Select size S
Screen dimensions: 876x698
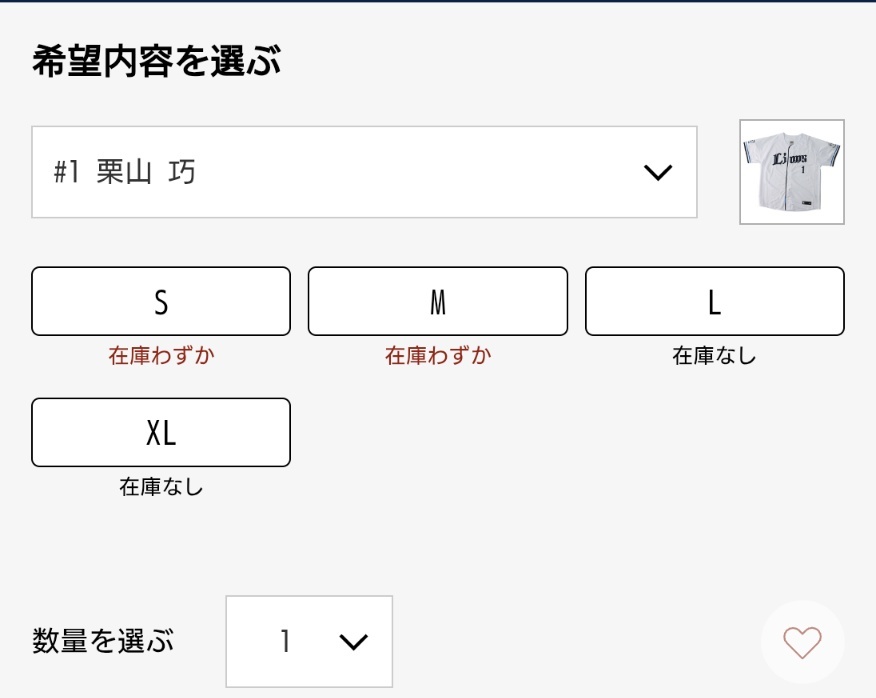tap(161, 301)
